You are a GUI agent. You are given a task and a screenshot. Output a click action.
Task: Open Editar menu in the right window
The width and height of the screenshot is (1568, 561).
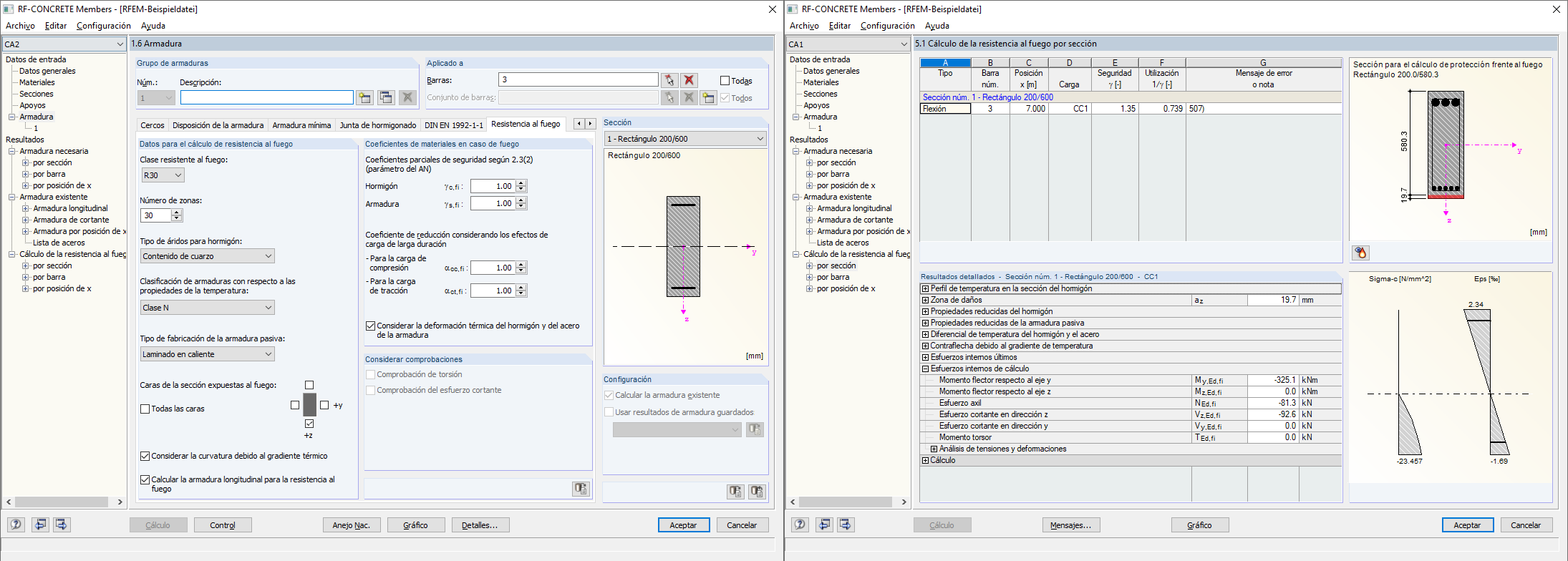(x=840, y=26)
